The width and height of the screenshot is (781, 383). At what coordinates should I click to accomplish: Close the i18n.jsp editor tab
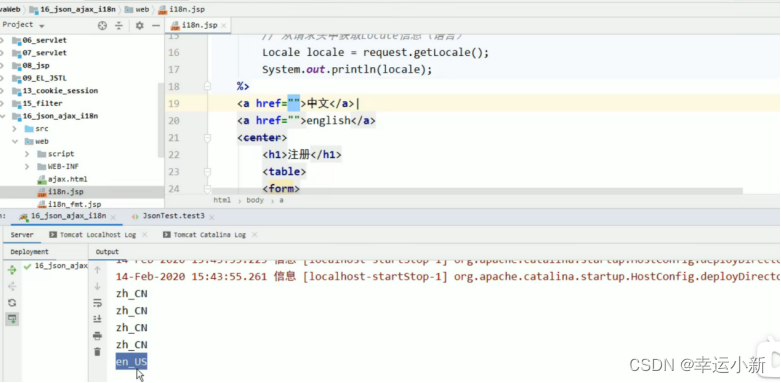[224, 25]
